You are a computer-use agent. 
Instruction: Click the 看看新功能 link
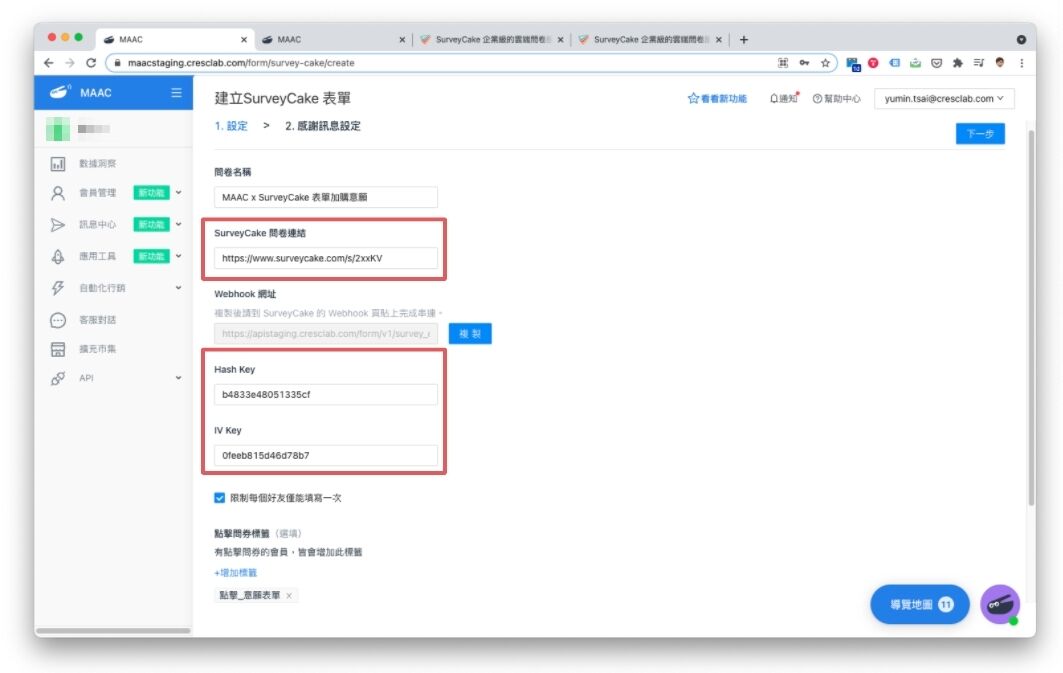click(x=717, y=99)
